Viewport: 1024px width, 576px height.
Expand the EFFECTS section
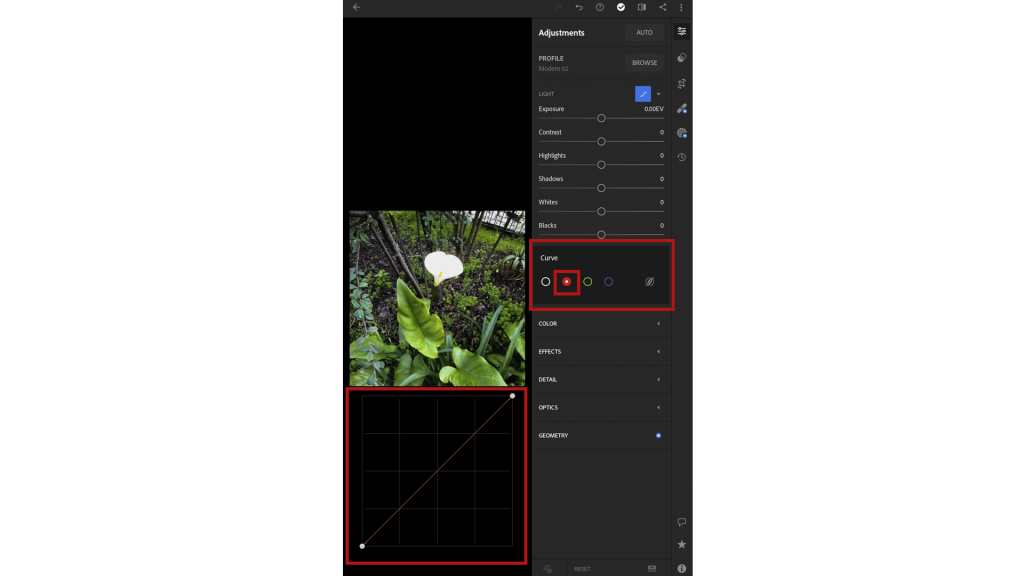coord(601,351)
